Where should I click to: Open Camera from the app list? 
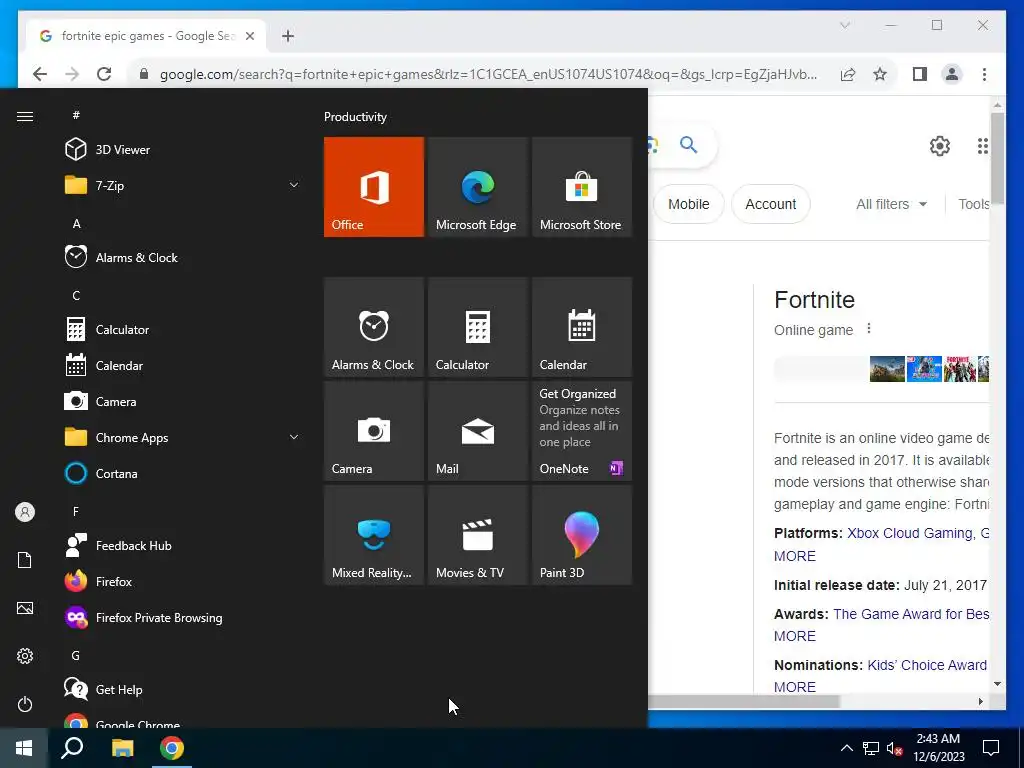coord(183,402)
